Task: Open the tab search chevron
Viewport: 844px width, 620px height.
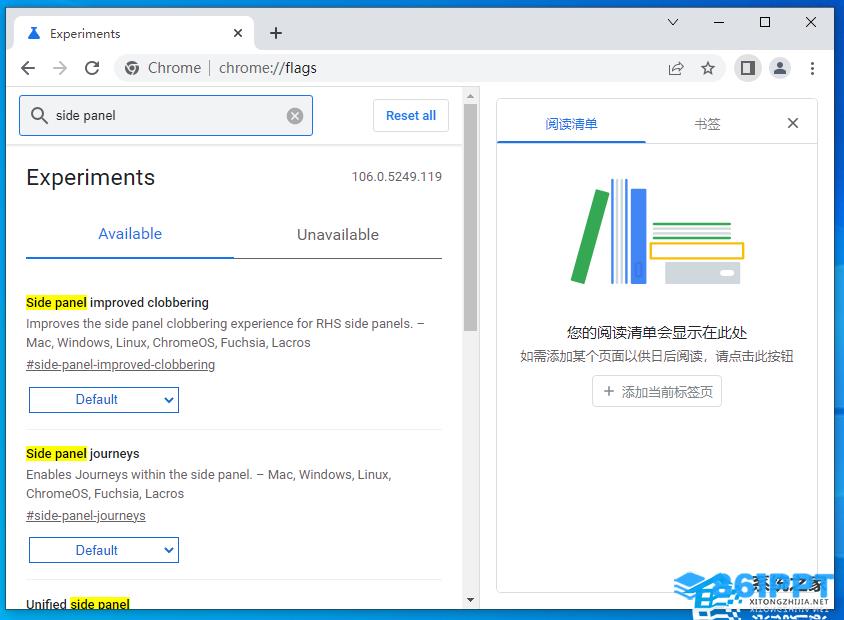Action: [x=673, y=22]
